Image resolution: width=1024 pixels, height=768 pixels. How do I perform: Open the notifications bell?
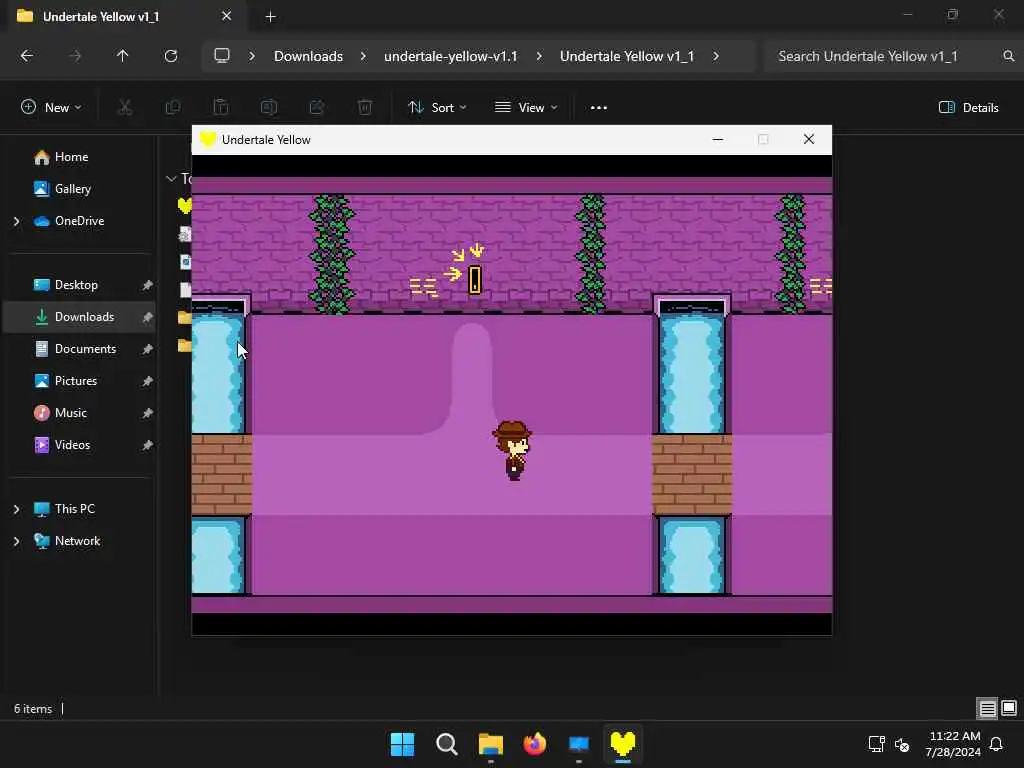tap(997, 744)
